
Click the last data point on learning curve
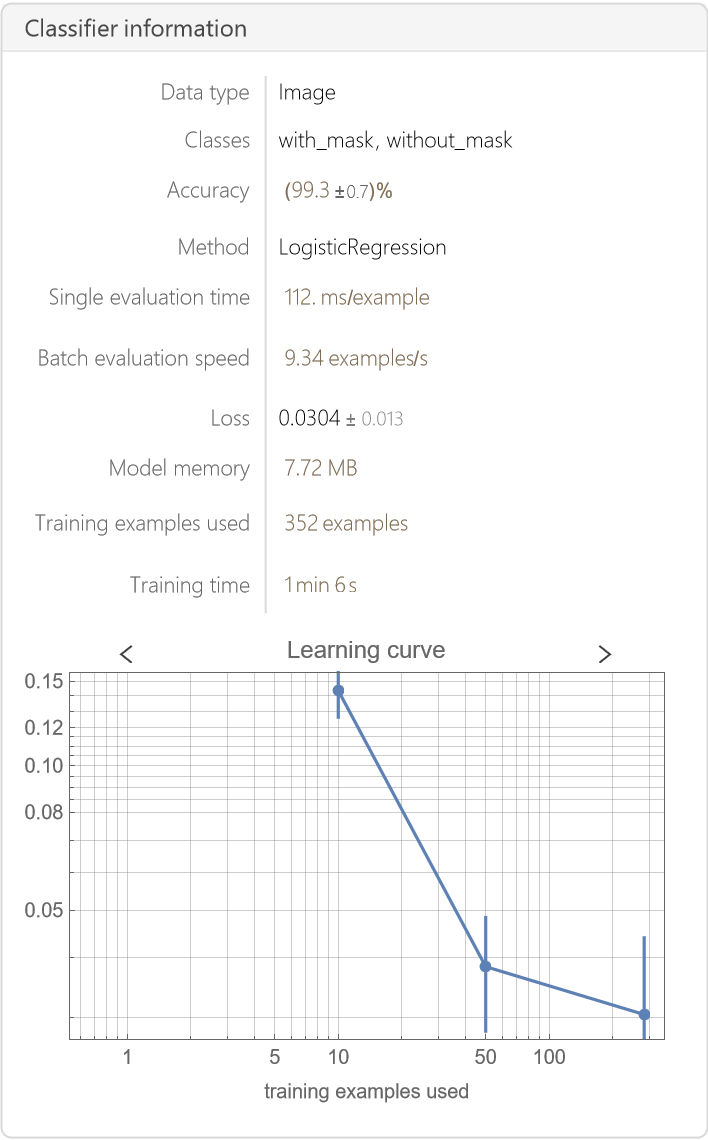(644, 1014)
